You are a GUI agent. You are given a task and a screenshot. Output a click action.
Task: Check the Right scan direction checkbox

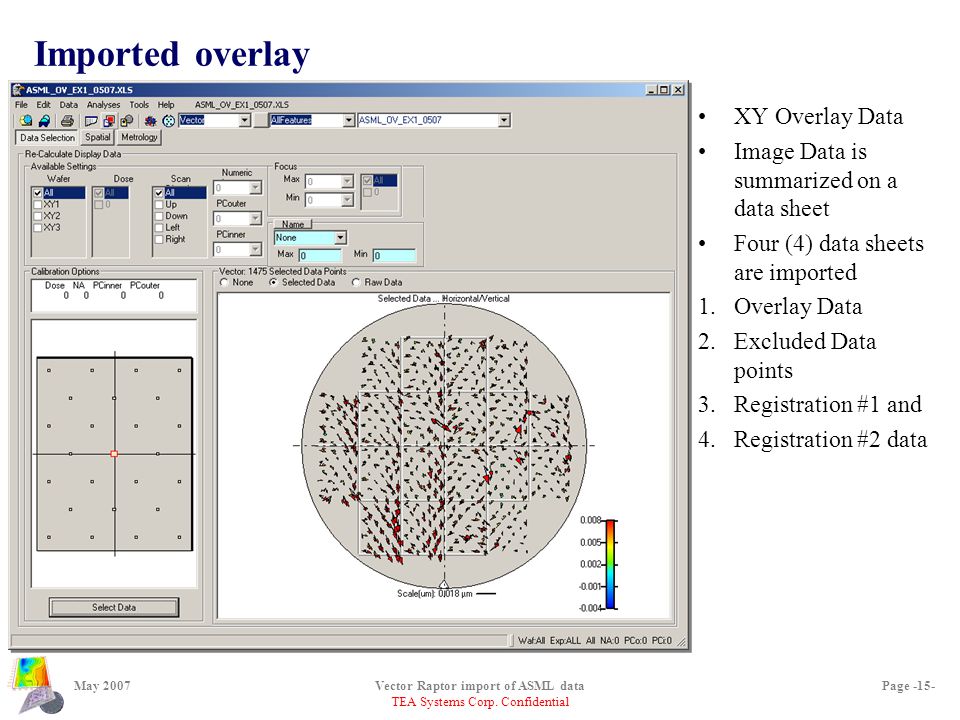[159, 239]
